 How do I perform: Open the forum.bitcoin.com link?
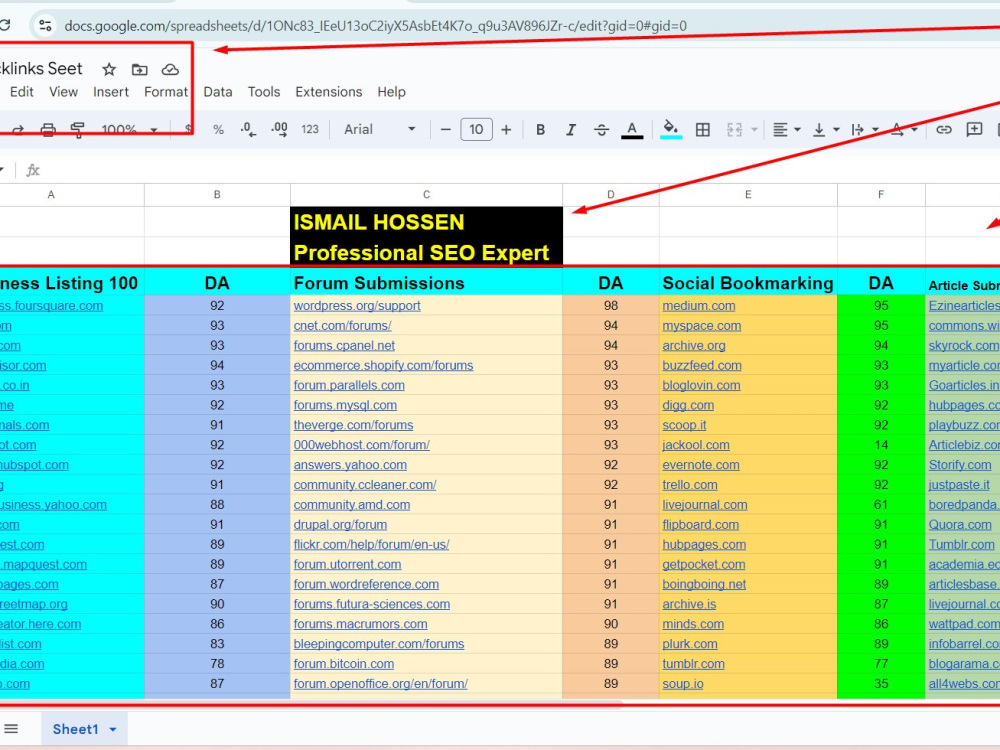click(x=344, y=664)
